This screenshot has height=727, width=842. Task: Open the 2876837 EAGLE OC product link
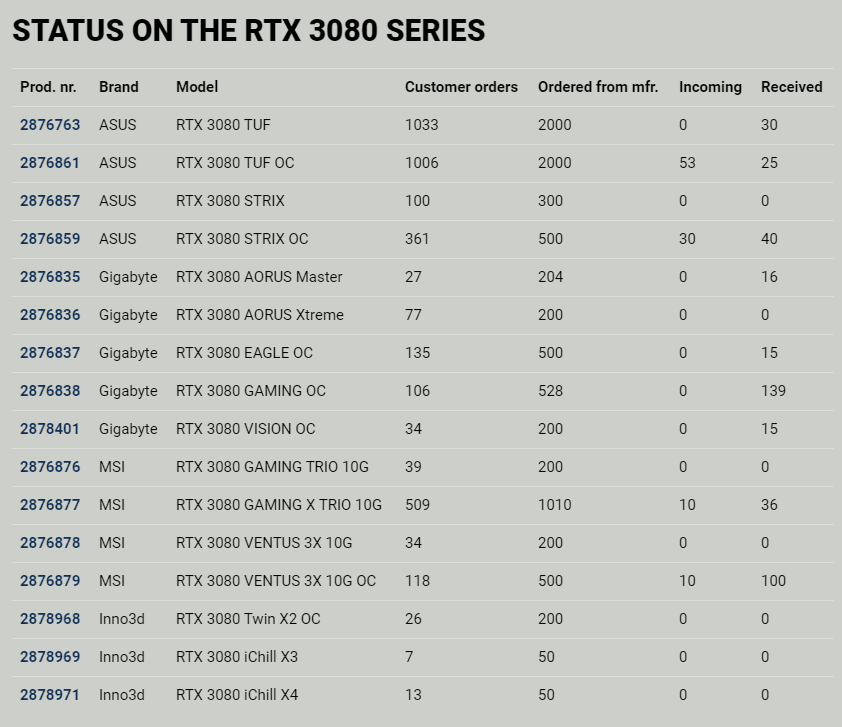click(x=50, y=353)
